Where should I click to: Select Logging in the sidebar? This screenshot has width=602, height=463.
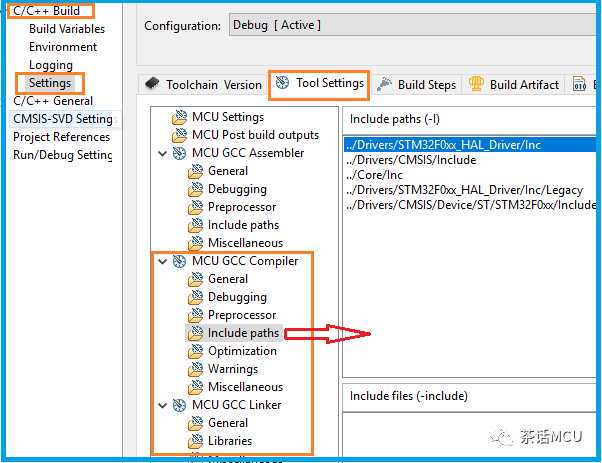click(x=51, y=65)
